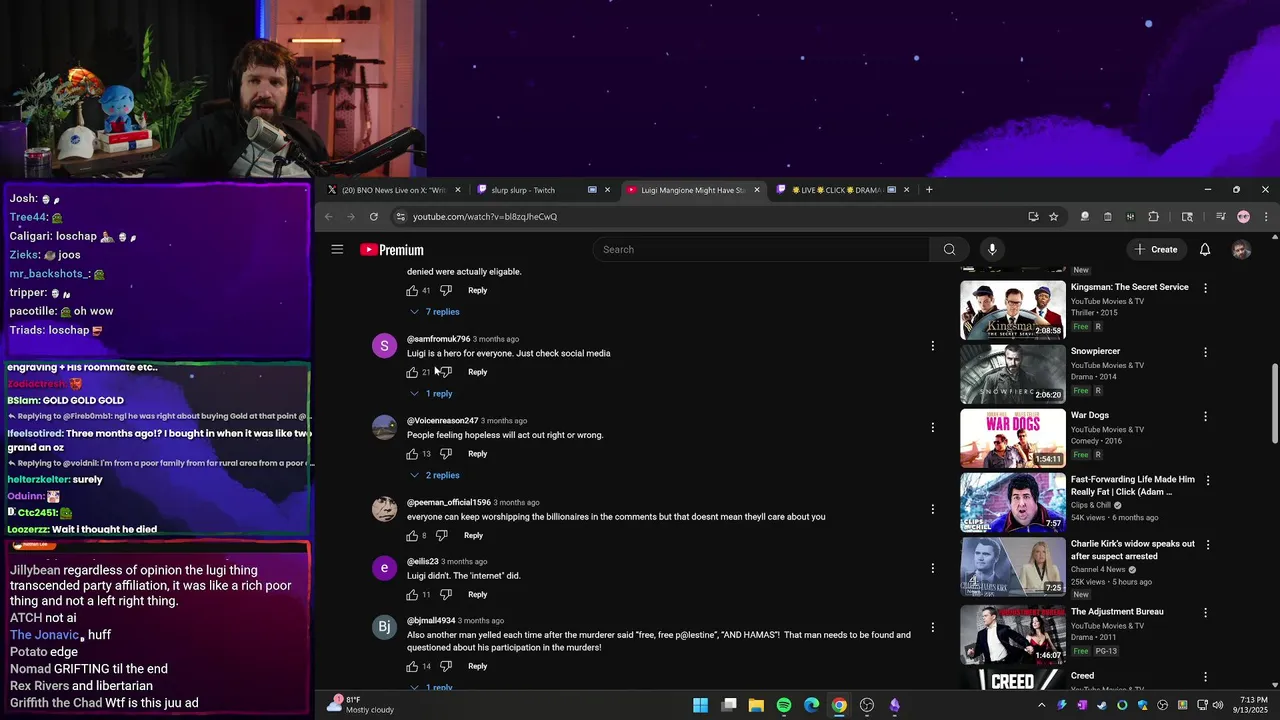Click the page vertical scrollbar
Viewport: 1280px width, 720px height.
[1274, 402]
